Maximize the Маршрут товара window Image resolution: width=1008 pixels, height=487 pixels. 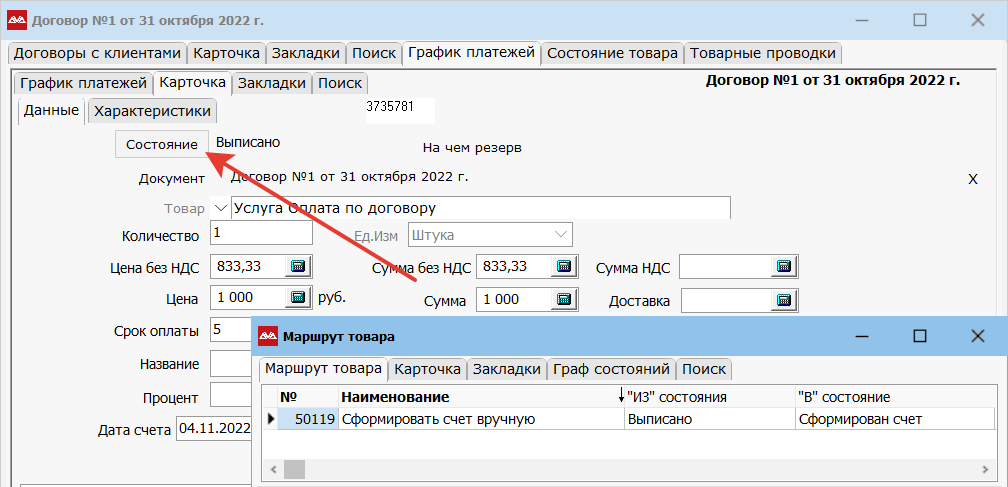[x=920, y=336]
